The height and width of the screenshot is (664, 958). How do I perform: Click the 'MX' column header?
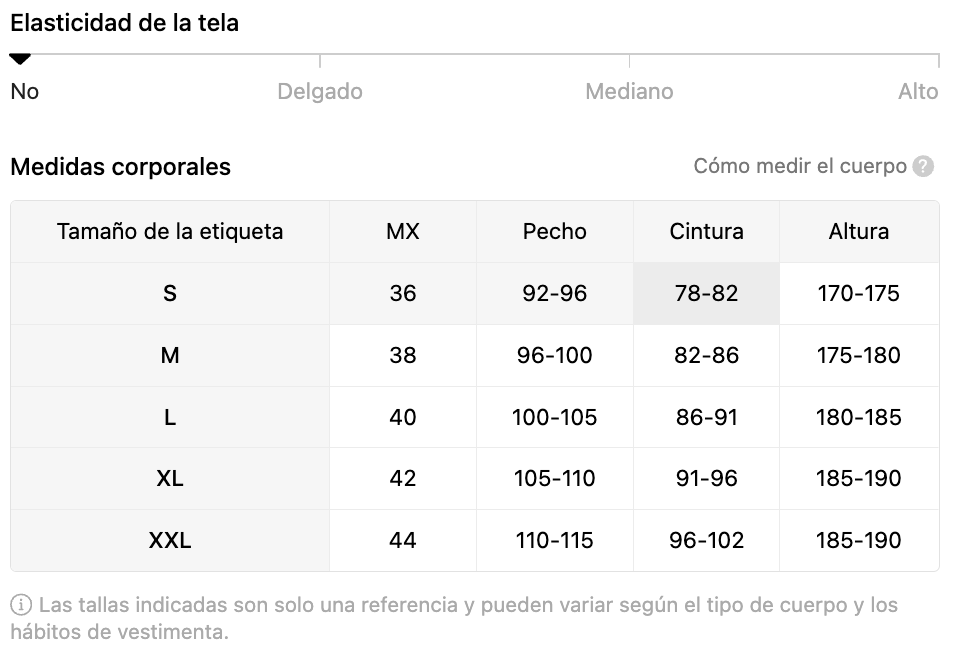(x=403, y=232)
